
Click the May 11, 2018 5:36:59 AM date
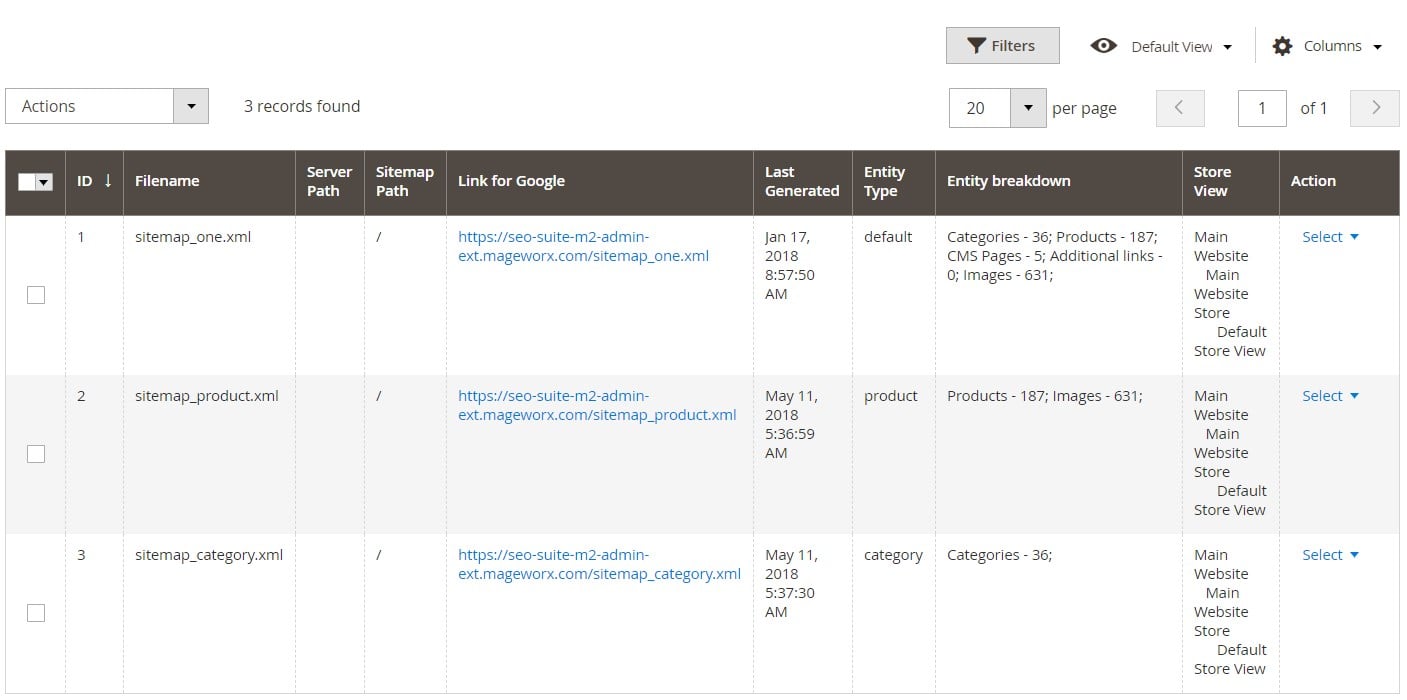791,424
